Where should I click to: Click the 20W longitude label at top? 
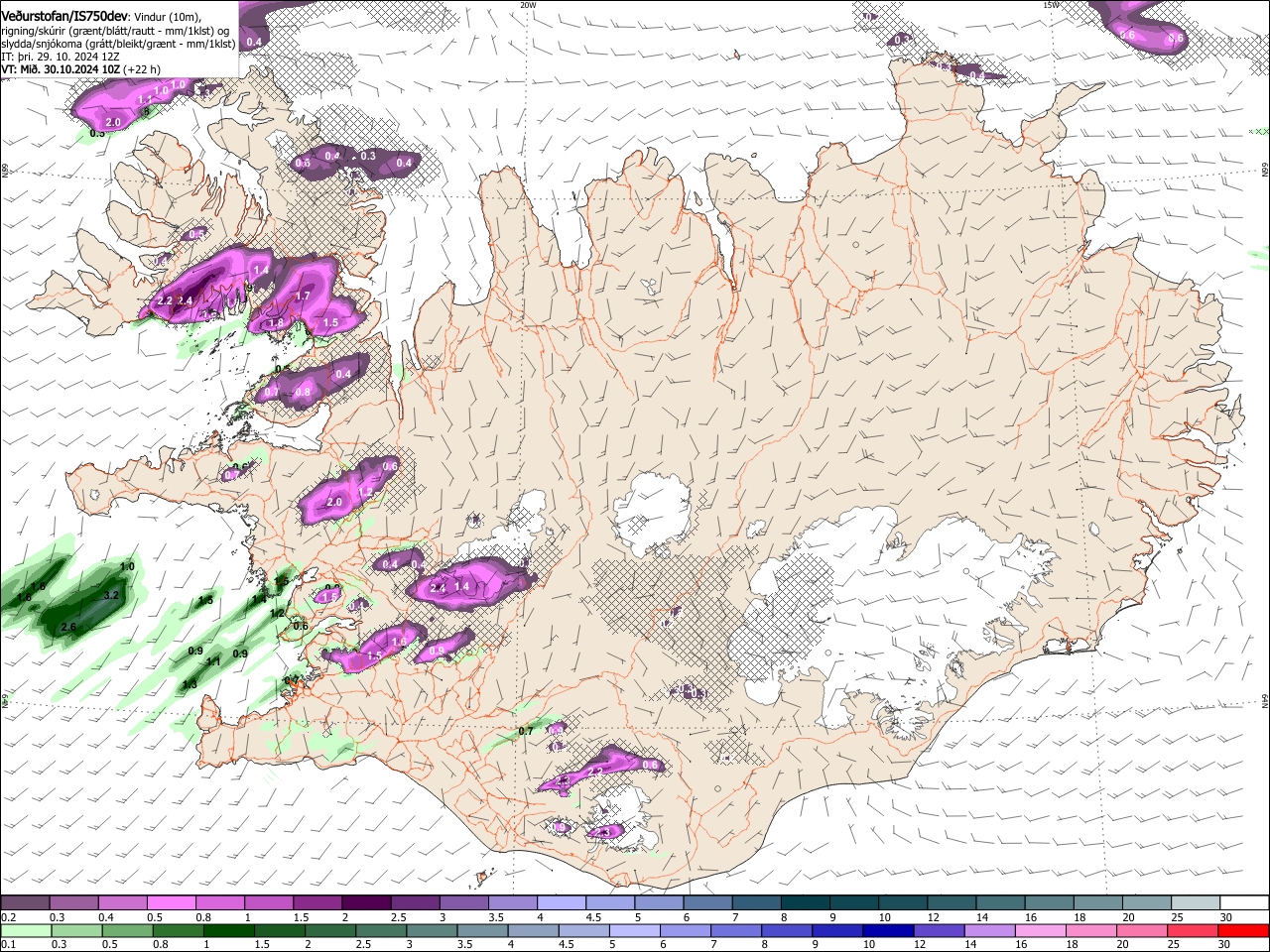(528, 4)
